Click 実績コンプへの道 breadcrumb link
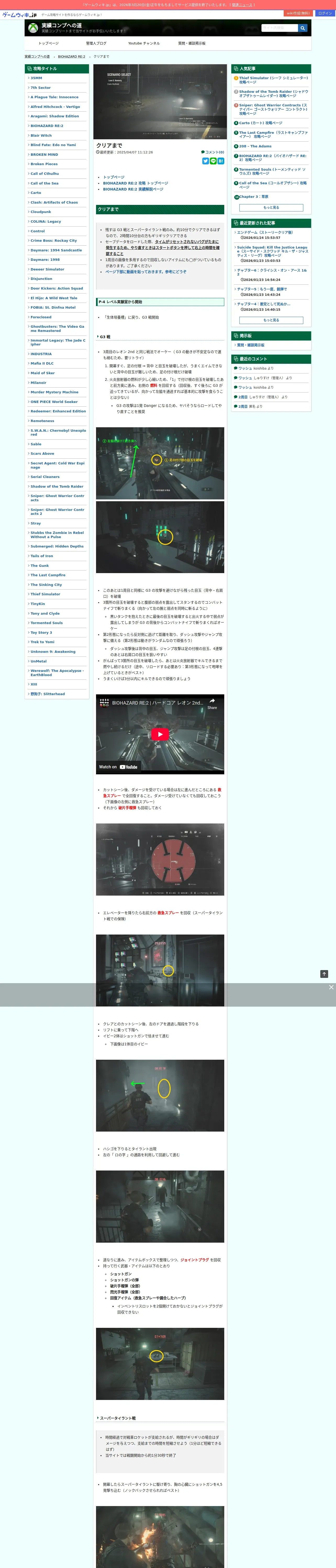Screen dimensions: 336x1568 (37, 57)
